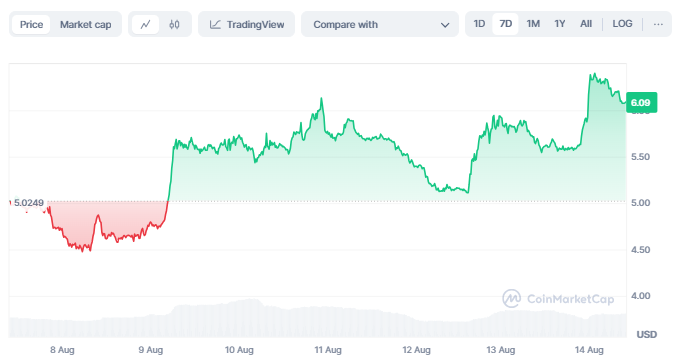Image resolution: width=684 pixels, height=362 pixels.
Task: Select the Market cap toggle
Action: click(86, 24)
